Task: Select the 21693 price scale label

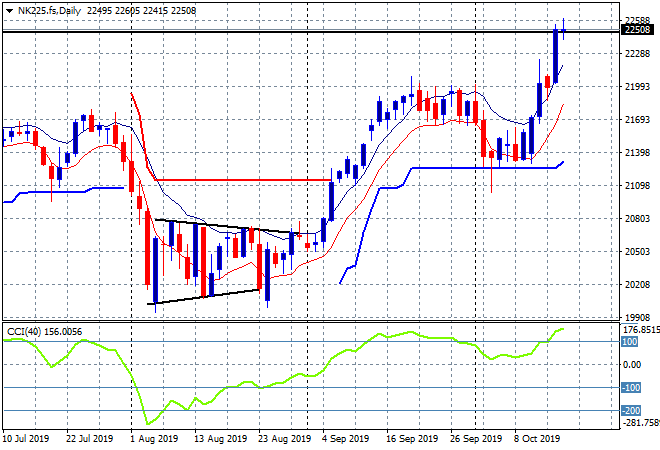Action: pyautogui.click(x=637, y=120)
